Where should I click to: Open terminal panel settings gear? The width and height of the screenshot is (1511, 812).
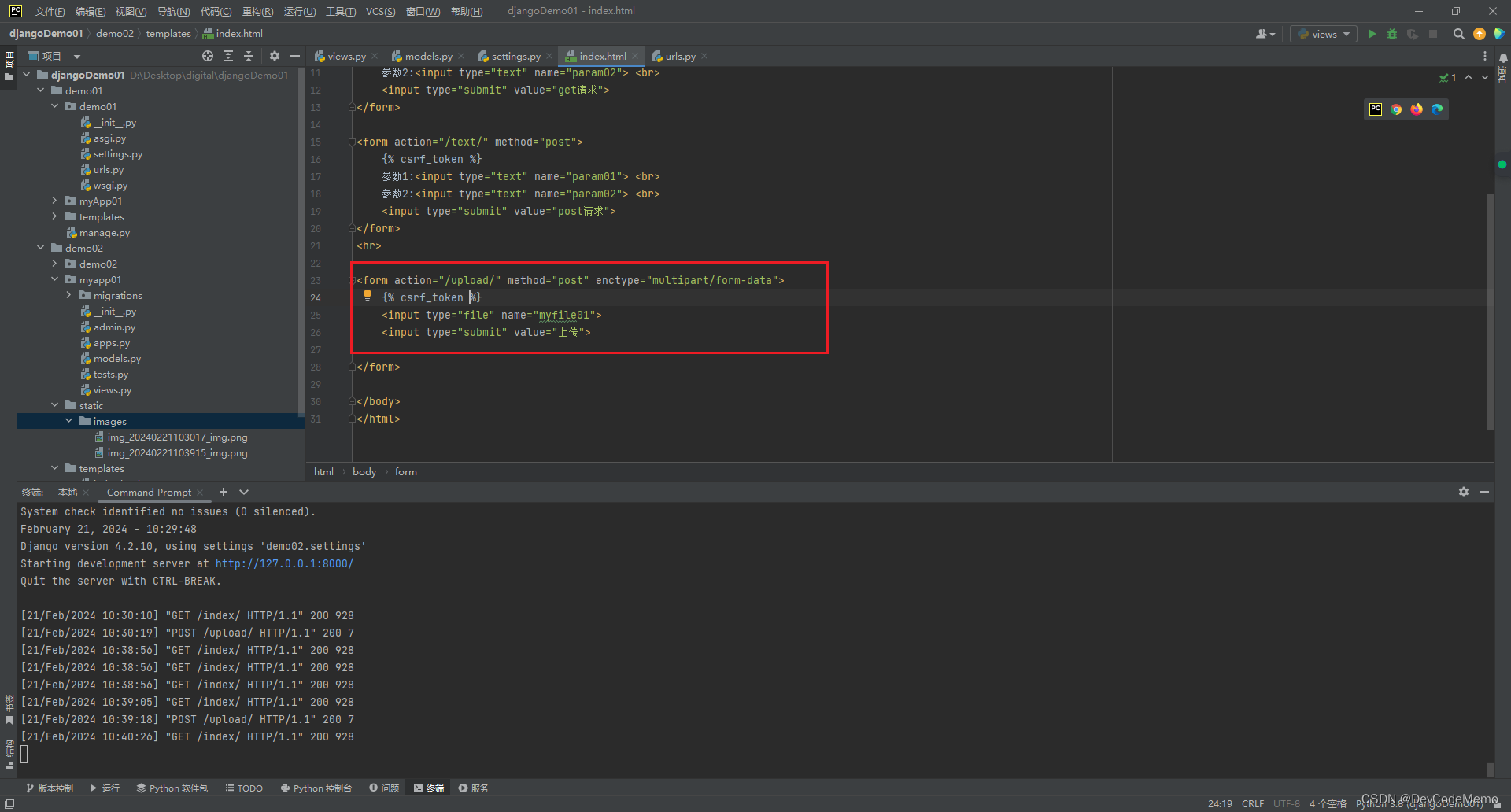tap(1464, 492)
